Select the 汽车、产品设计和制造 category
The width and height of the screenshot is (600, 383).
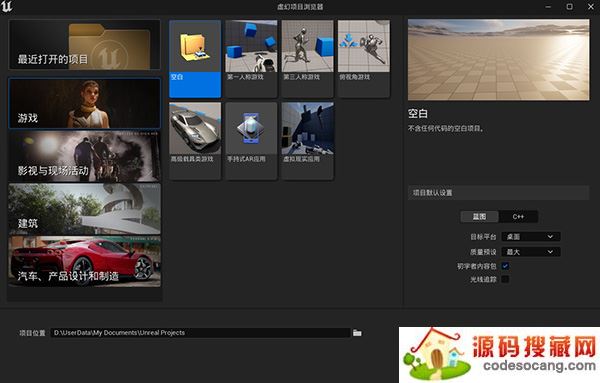[x=85, y=262]
